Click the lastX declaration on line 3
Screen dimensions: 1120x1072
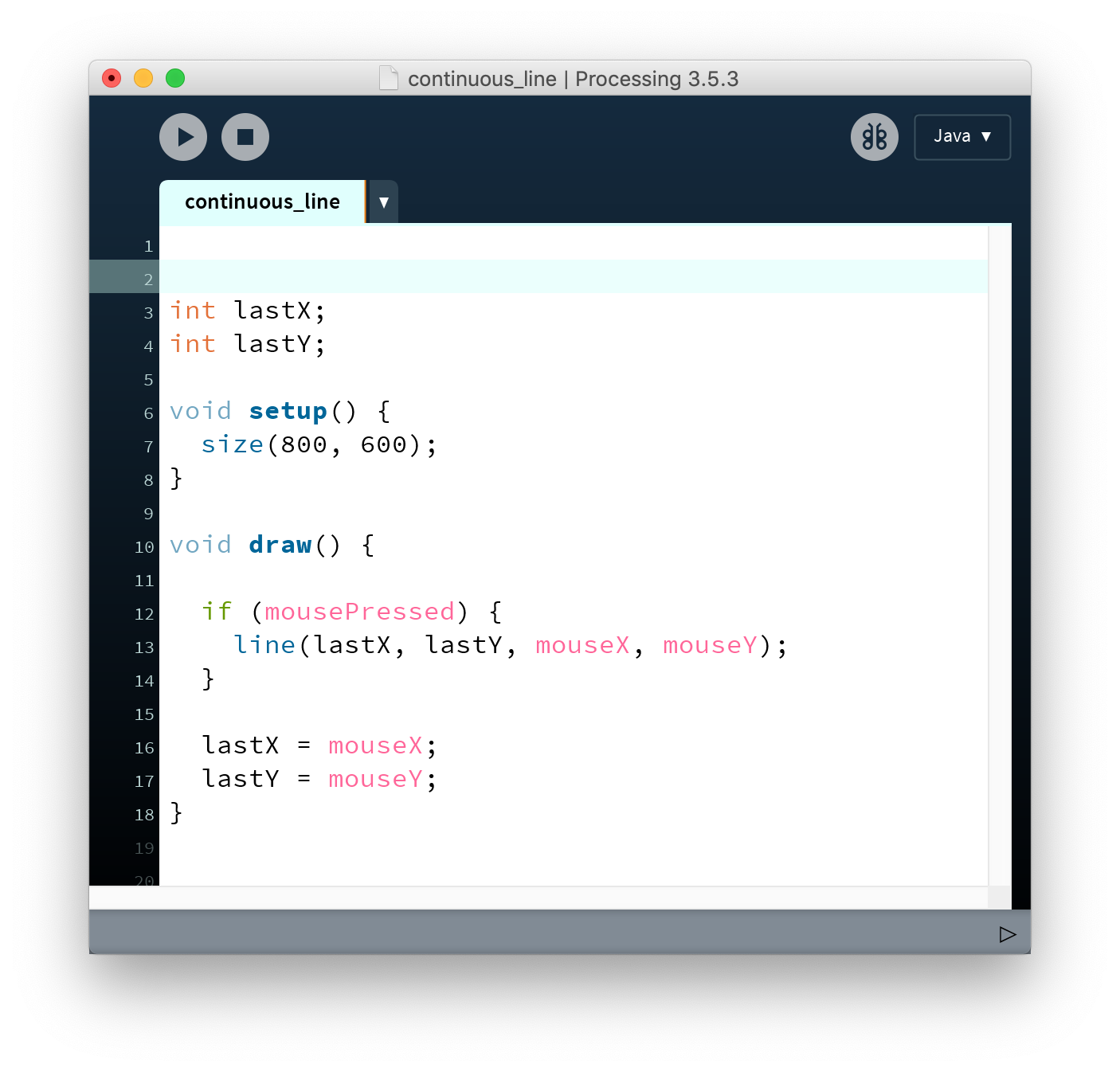pyautogui.click(x=272, y=311)
